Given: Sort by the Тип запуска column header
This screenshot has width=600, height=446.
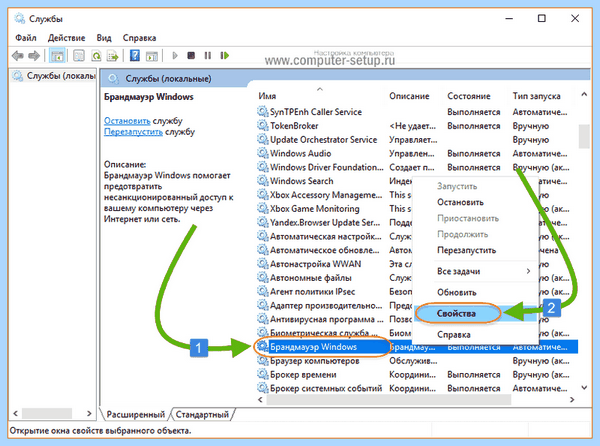Looking at the screenshot, I should pyautogui.click(x=536, y=96).
